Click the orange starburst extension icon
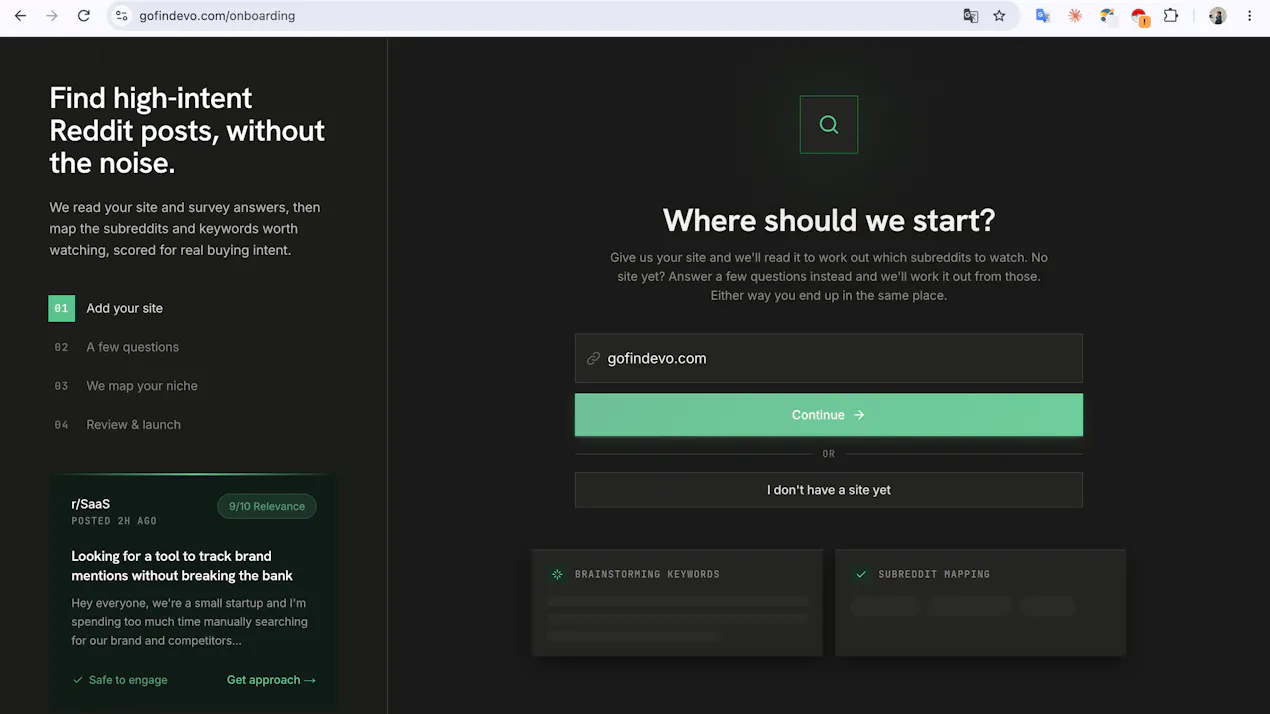 1075,16
